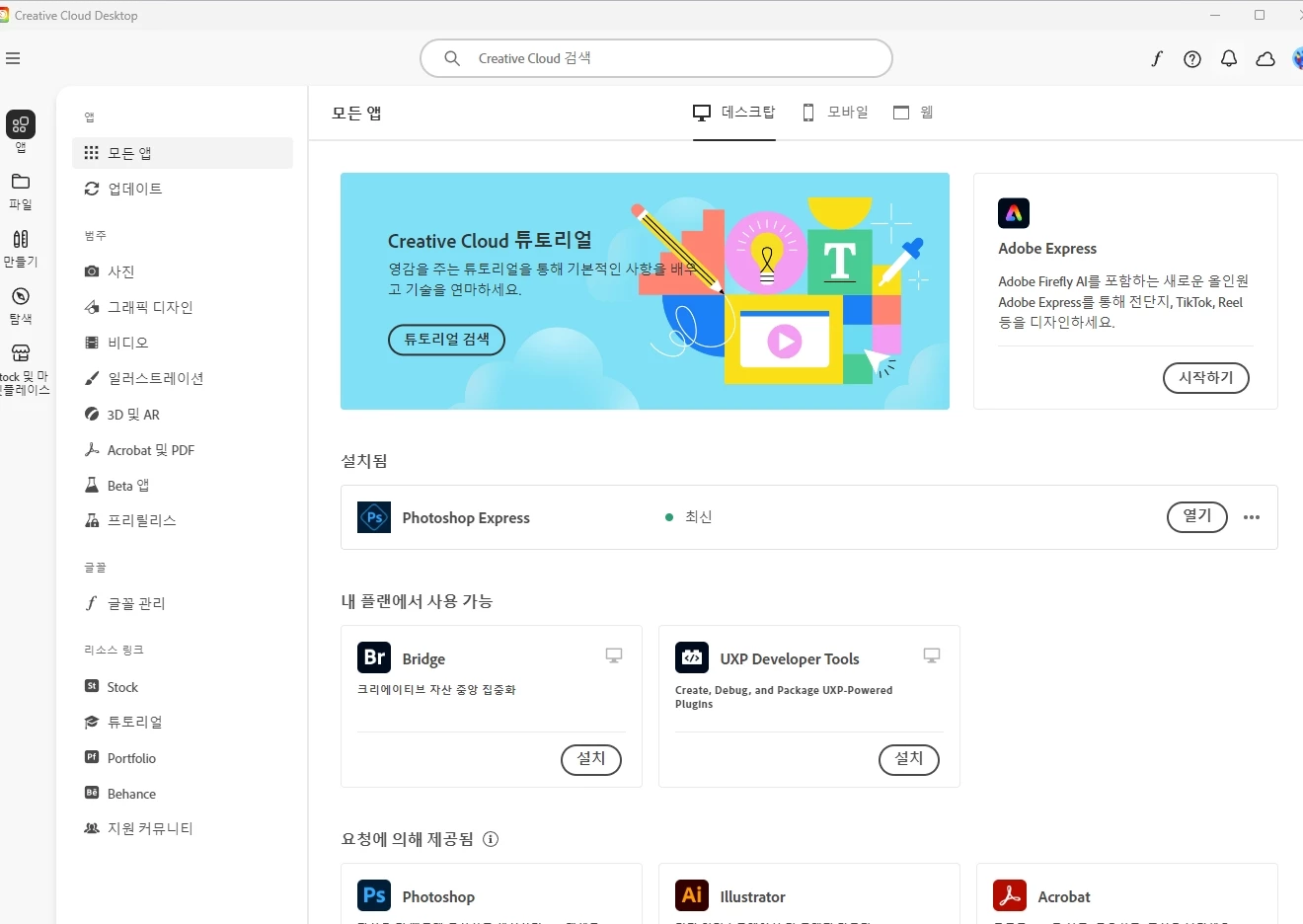Click the Adobe Express title text
Screen dimensions: 1303x924
coord(1047,249)
